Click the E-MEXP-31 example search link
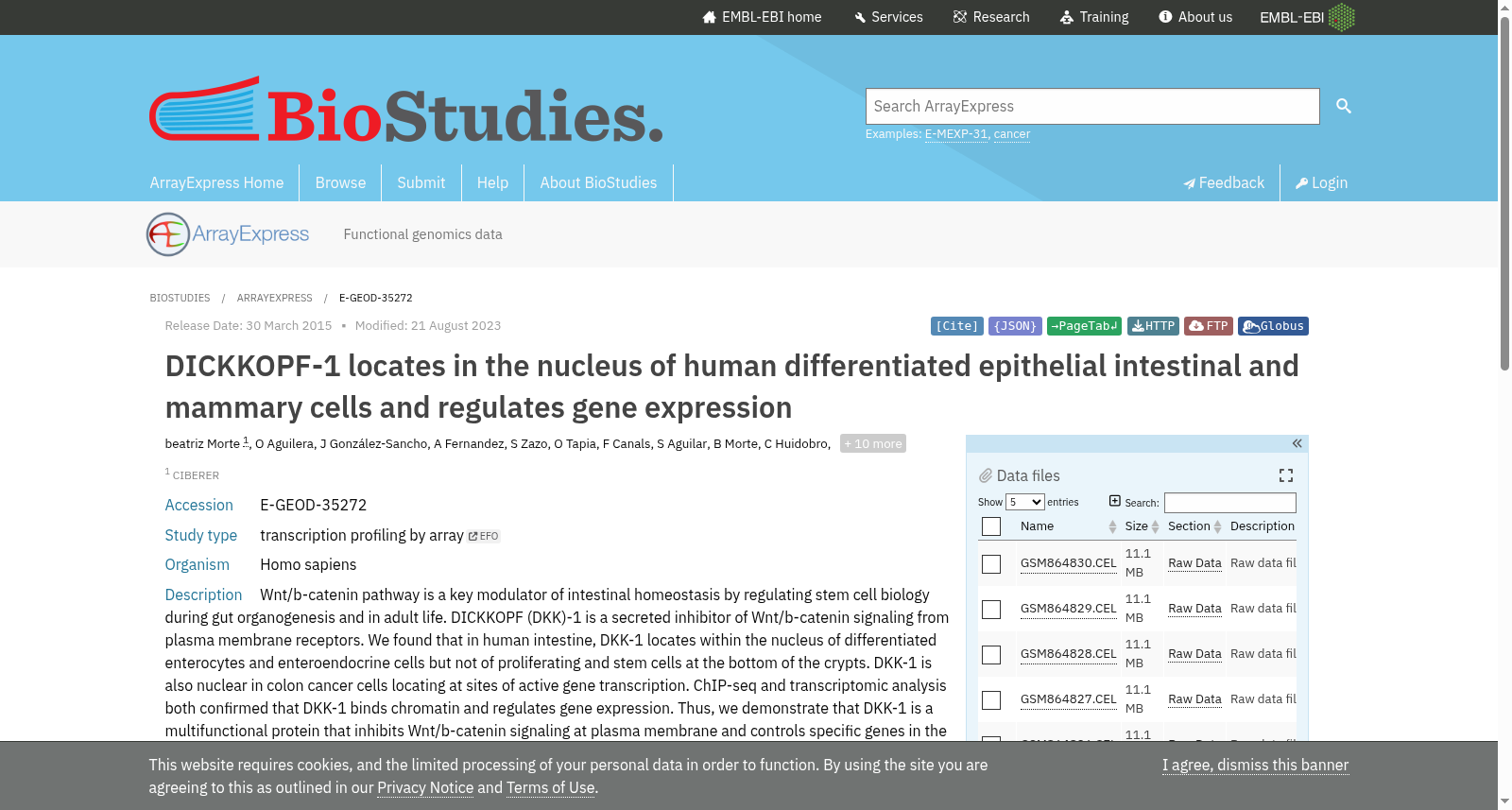This screenshot has width=1512, height=810. click(x=955, y=134)
